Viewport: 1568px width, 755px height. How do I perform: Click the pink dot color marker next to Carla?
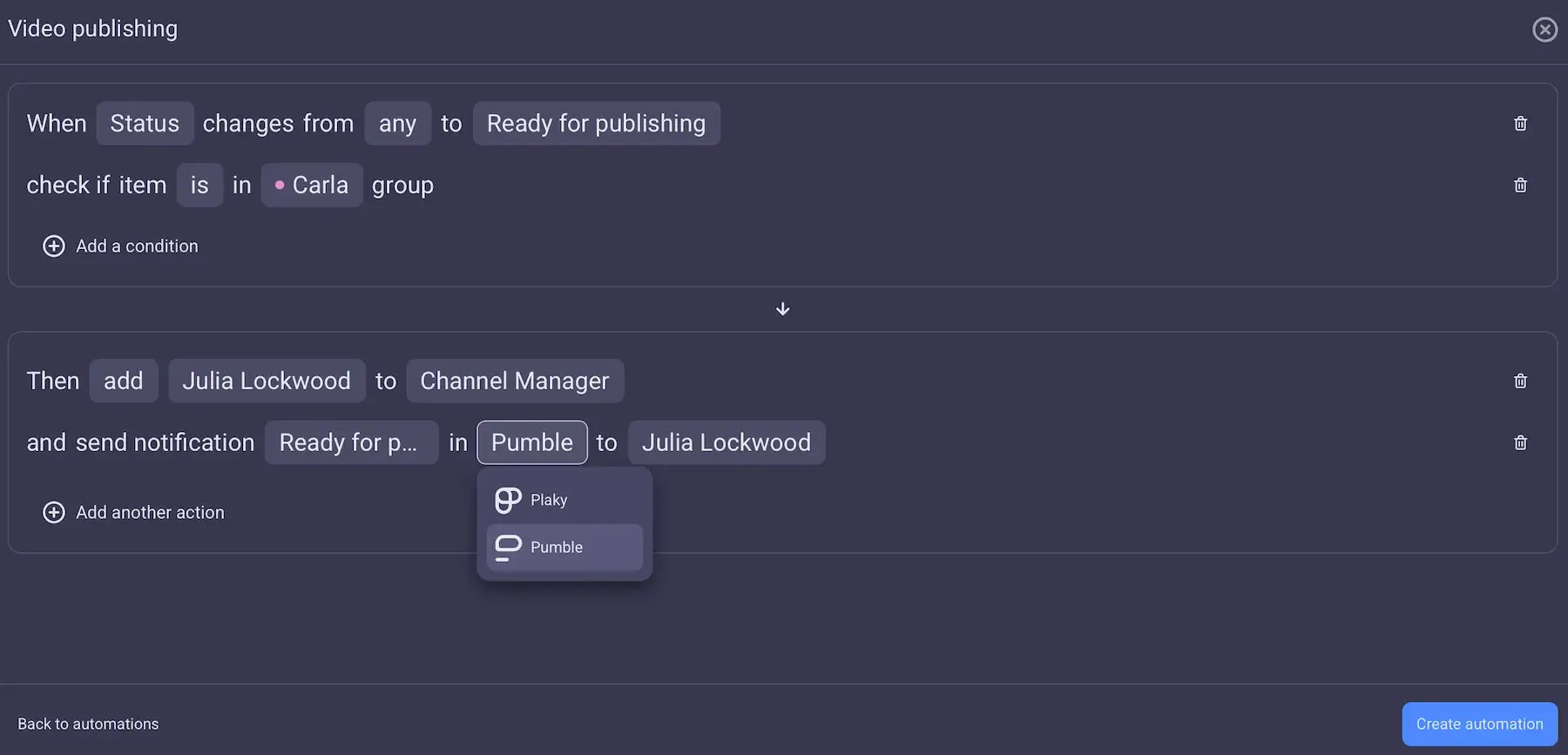click(280, 185)
